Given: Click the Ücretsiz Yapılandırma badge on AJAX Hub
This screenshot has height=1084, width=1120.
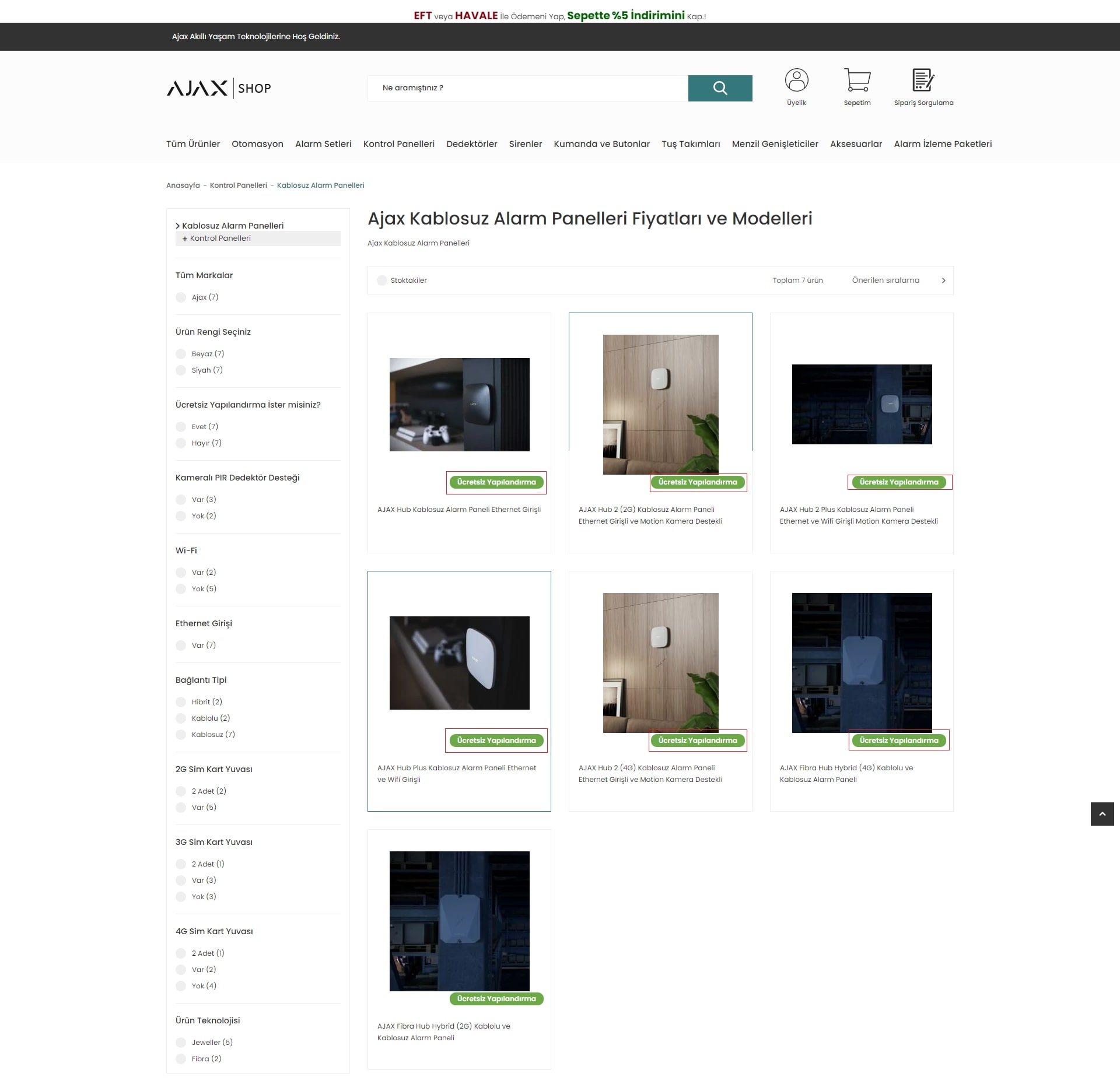Looking at the screenshot, I should tap(496, 482).
